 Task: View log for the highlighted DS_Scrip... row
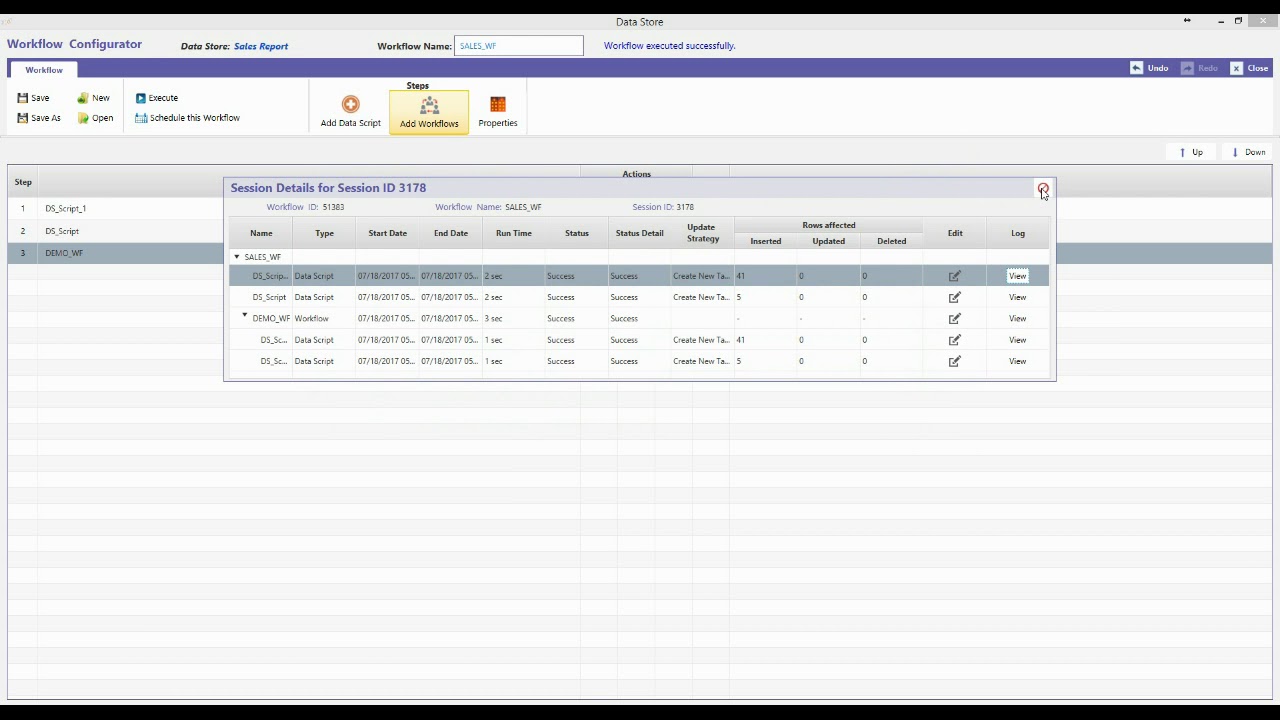(1017, 276)
